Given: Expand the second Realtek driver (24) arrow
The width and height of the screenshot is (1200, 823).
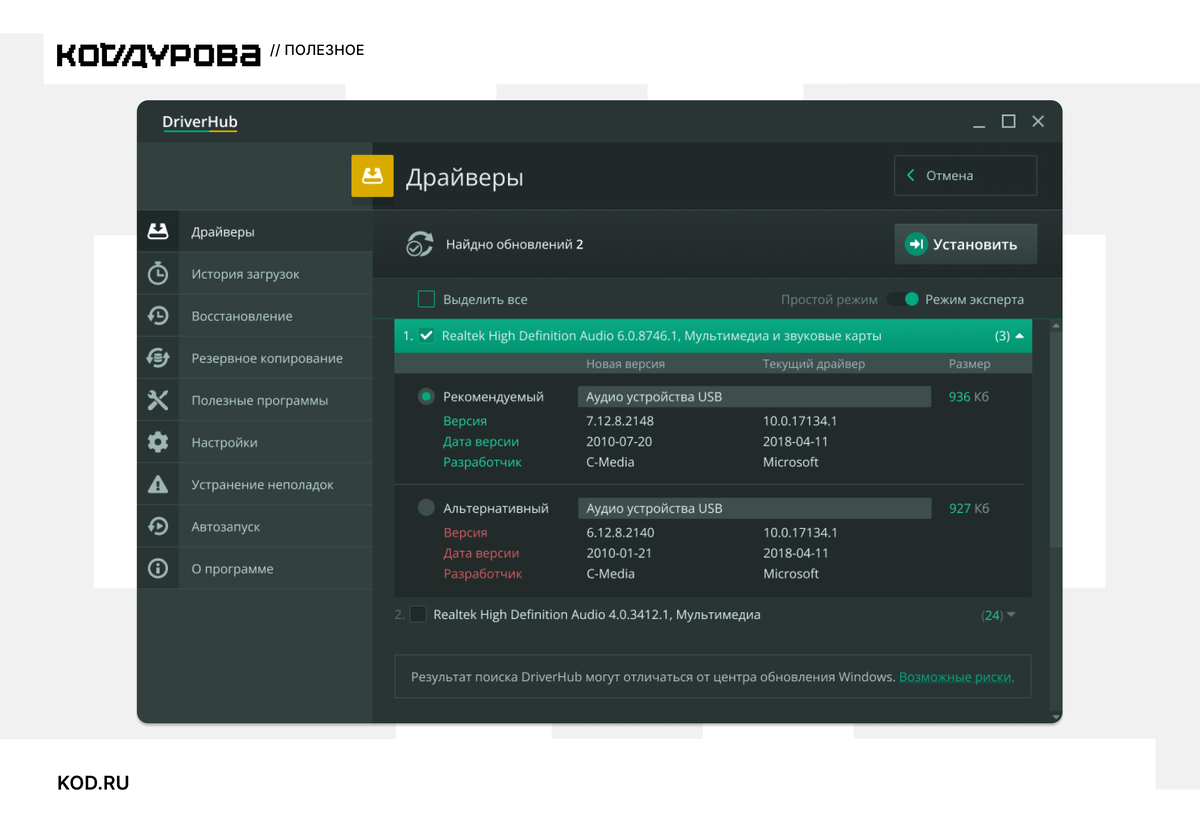Looking at the screenshot, I should pos(1011,615).
